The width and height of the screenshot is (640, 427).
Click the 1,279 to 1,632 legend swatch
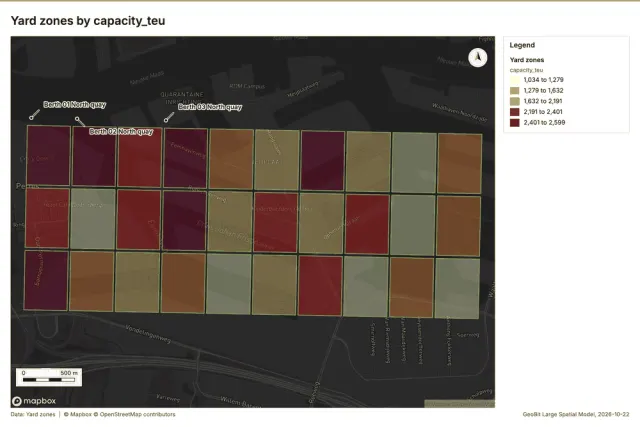[x=515, y=91]
